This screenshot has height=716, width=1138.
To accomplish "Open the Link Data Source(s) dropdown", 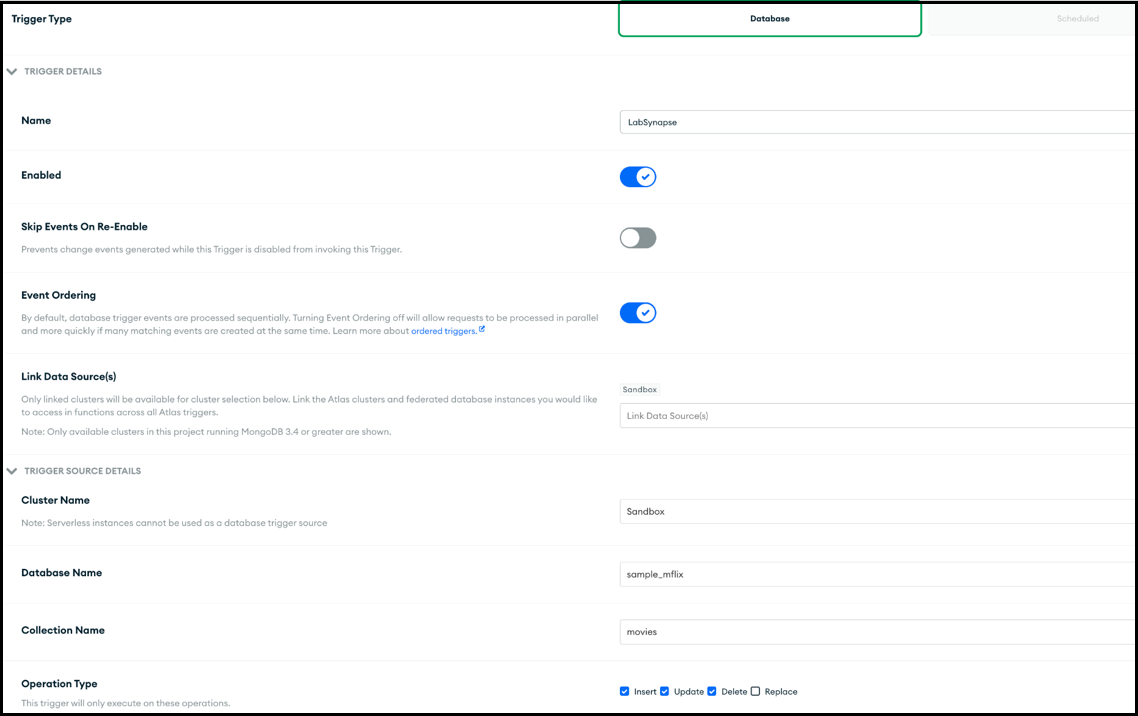I will point(875,416).
